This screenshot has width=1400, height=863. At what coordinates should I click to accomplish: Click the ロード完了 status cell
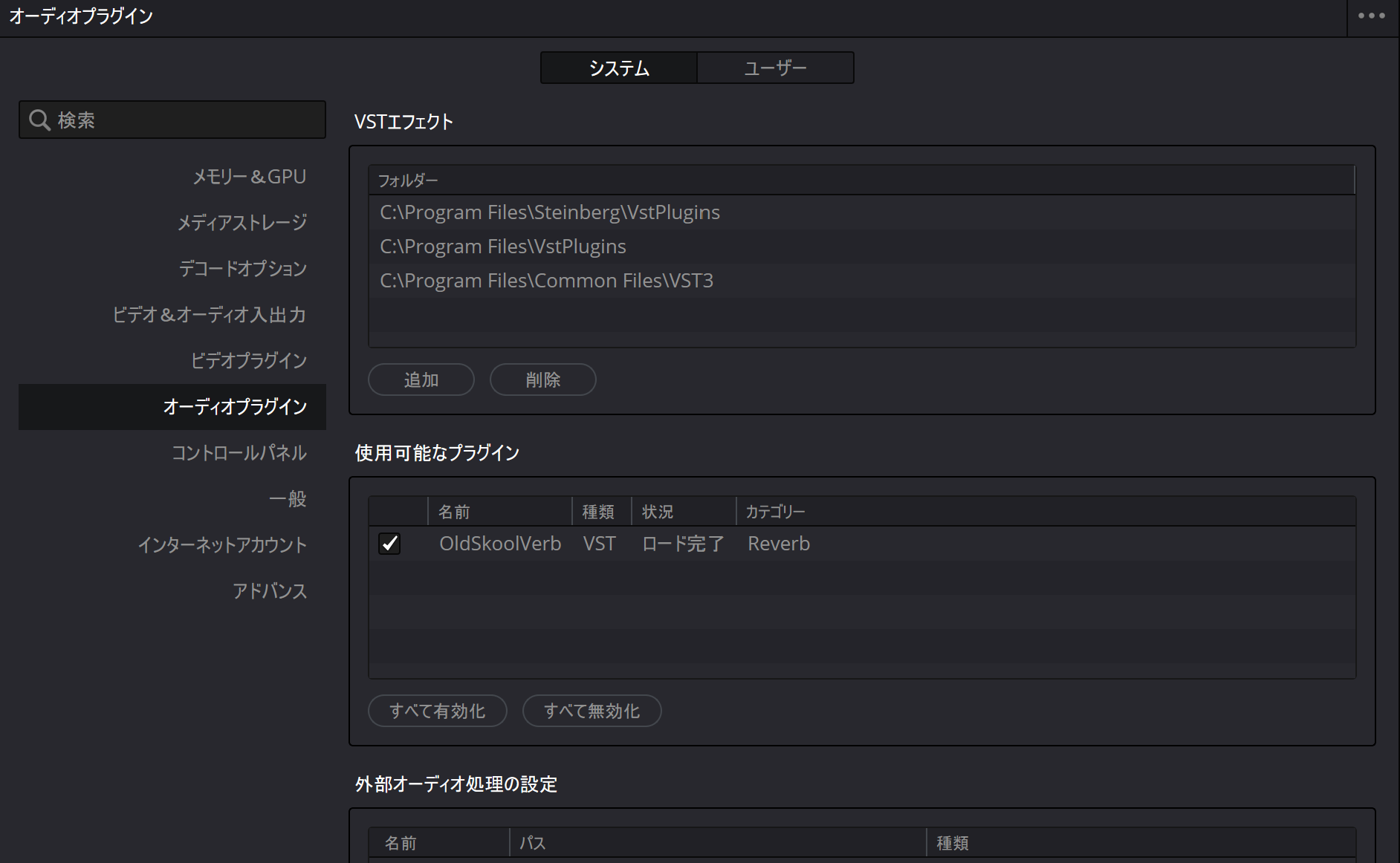point(683,544)
